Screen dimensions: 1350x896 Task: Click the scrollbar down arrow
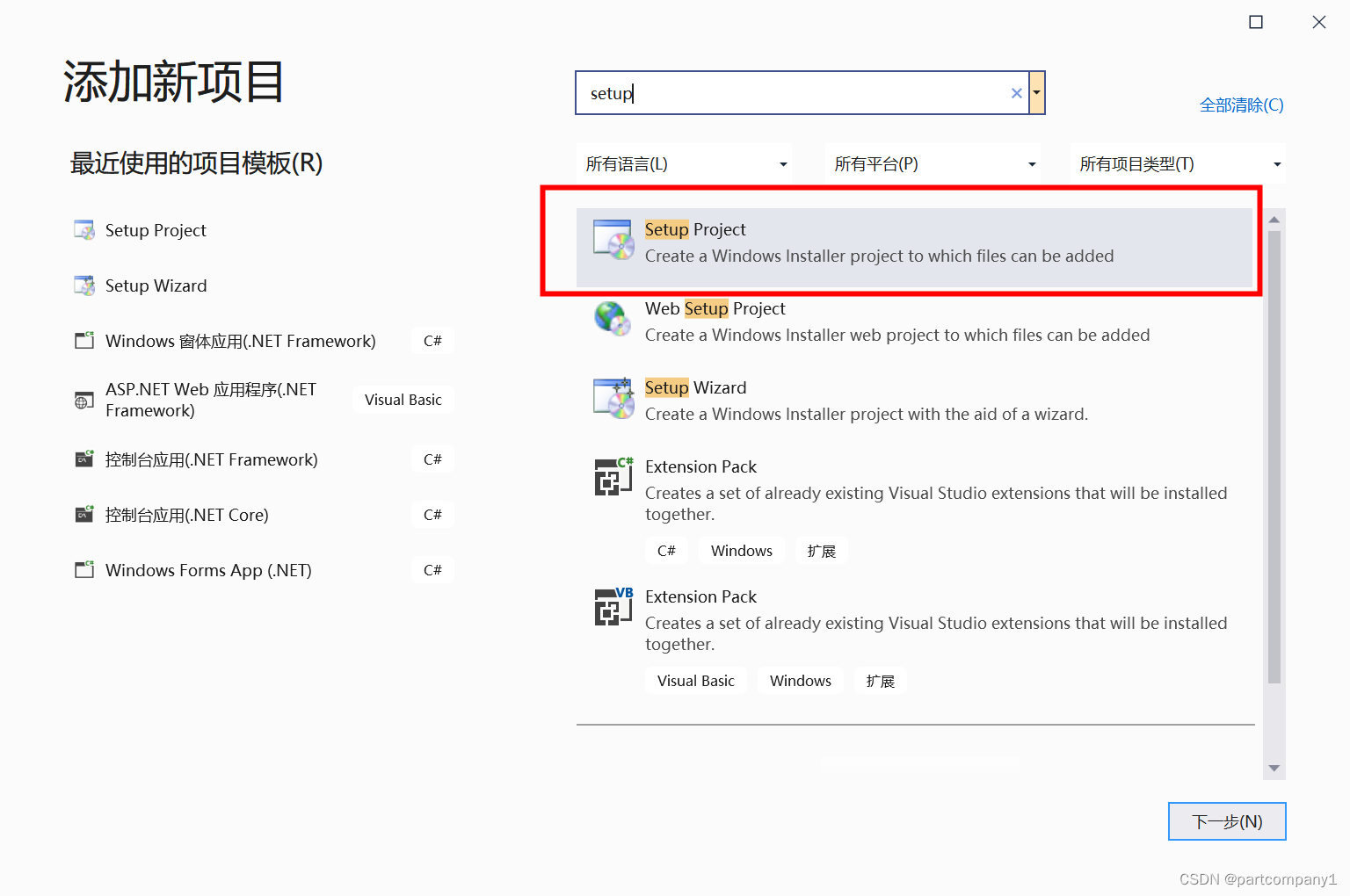1274,769
